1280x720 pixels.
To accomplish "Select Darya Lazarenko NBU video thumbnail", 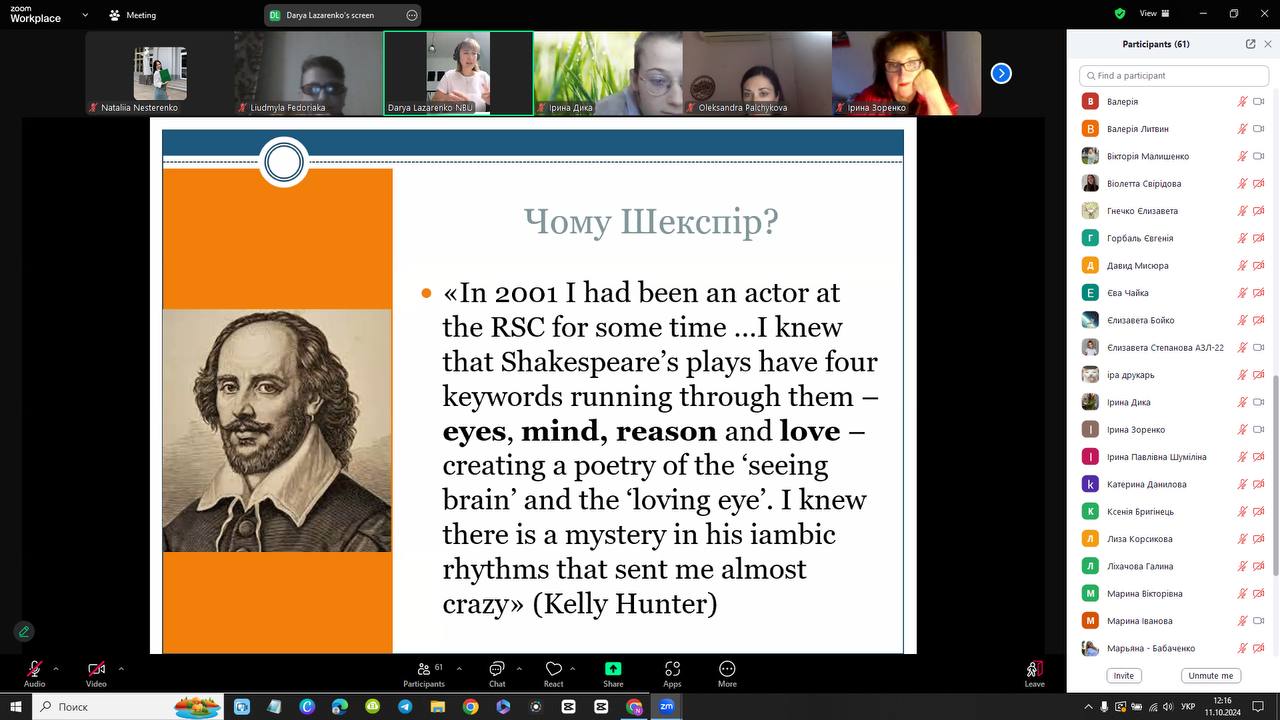I will tap(458, 73).
